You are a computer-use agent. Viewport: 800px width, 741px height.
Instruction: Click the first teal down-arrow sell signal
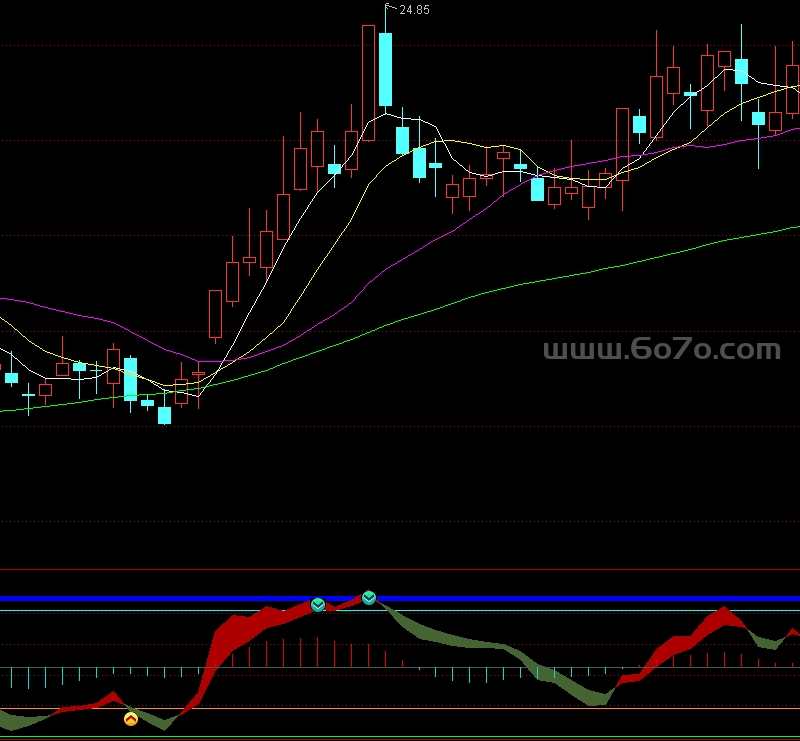click(x=318, y=605)
